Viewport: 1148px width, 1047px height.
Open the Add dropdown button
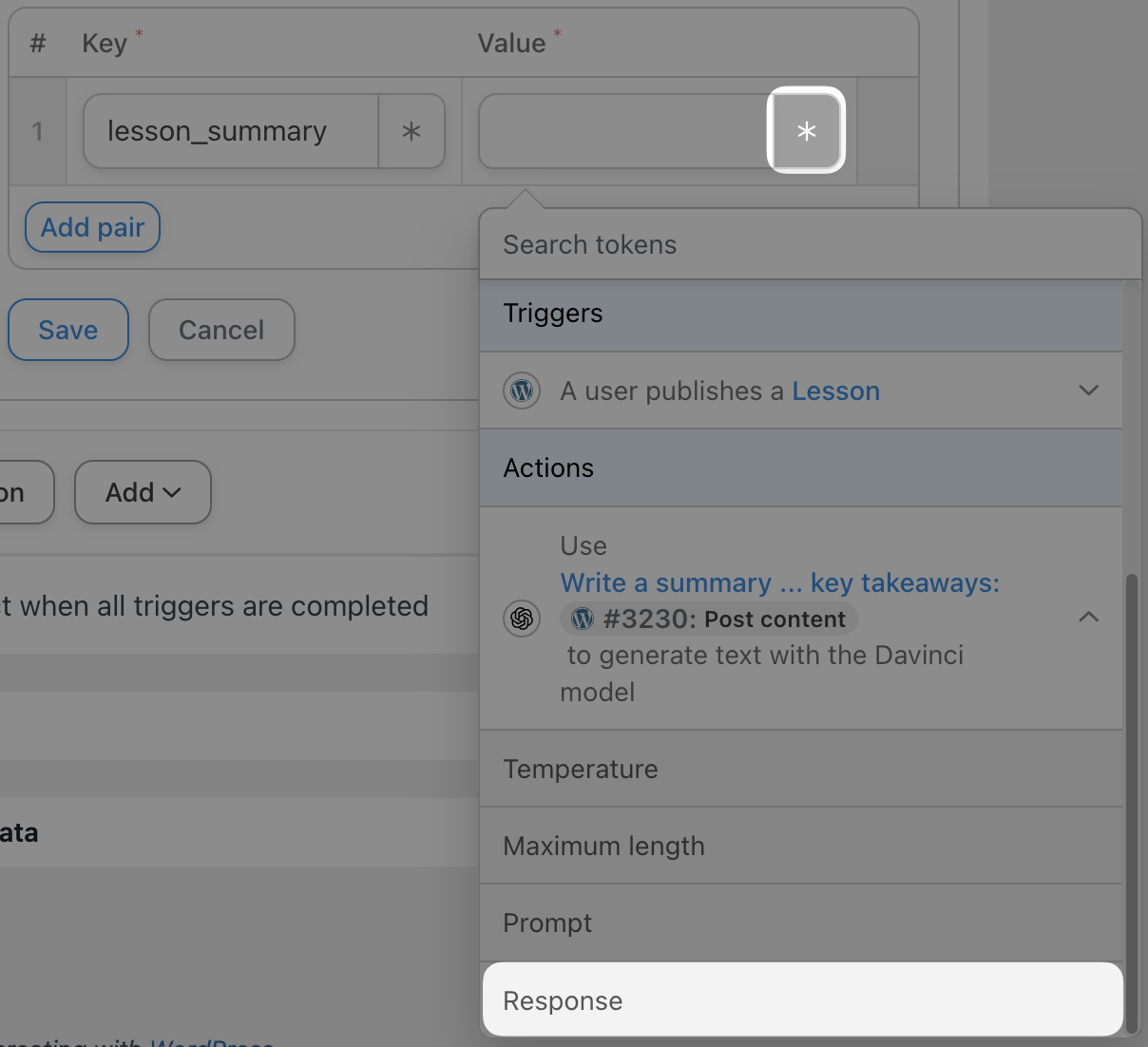[143, 492]
